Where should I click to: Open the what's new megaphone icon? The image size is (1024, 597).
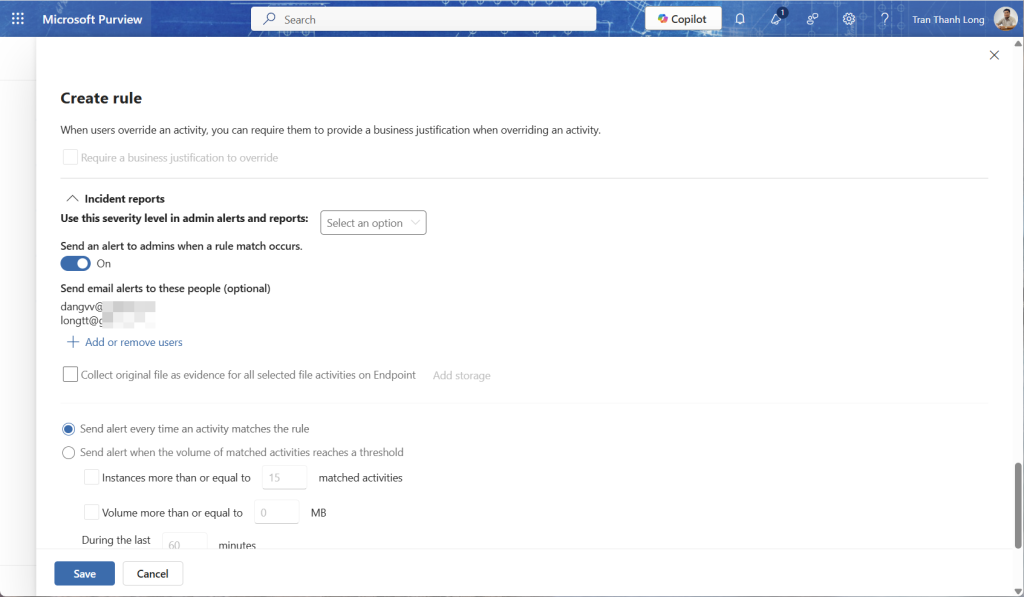(776, 19)
